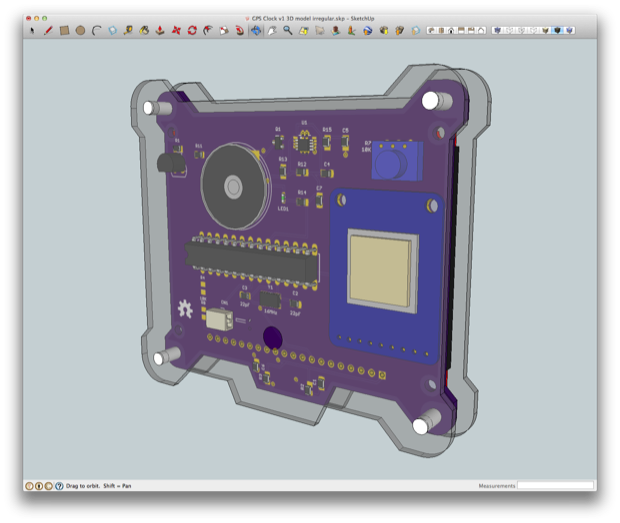This screenshot has width=620, height=523.
Task: Select the Zoom magnifier tool
Action: (x=288, y=30)
